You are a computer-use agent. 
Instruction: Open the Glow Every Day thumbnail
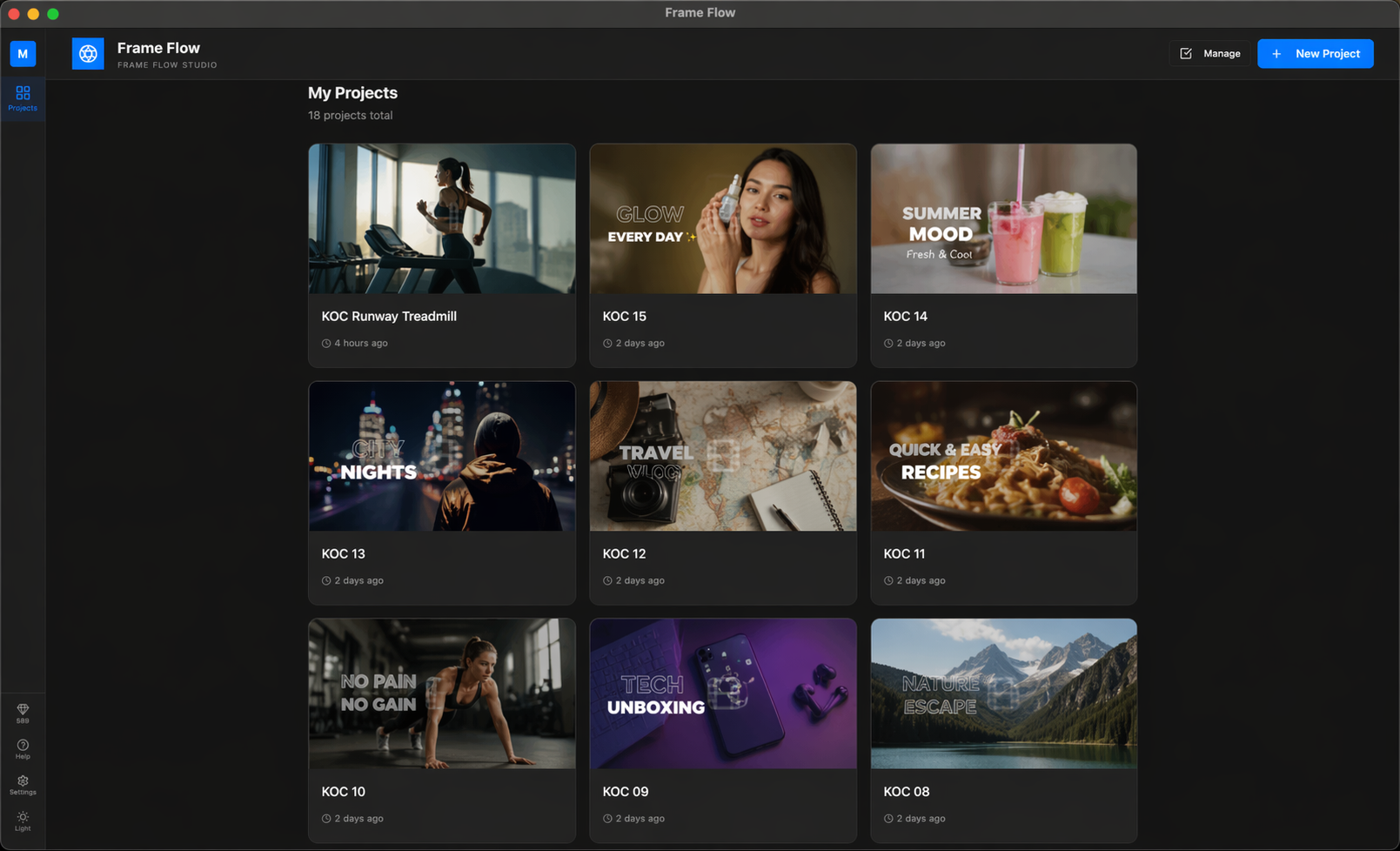(722, 219)
